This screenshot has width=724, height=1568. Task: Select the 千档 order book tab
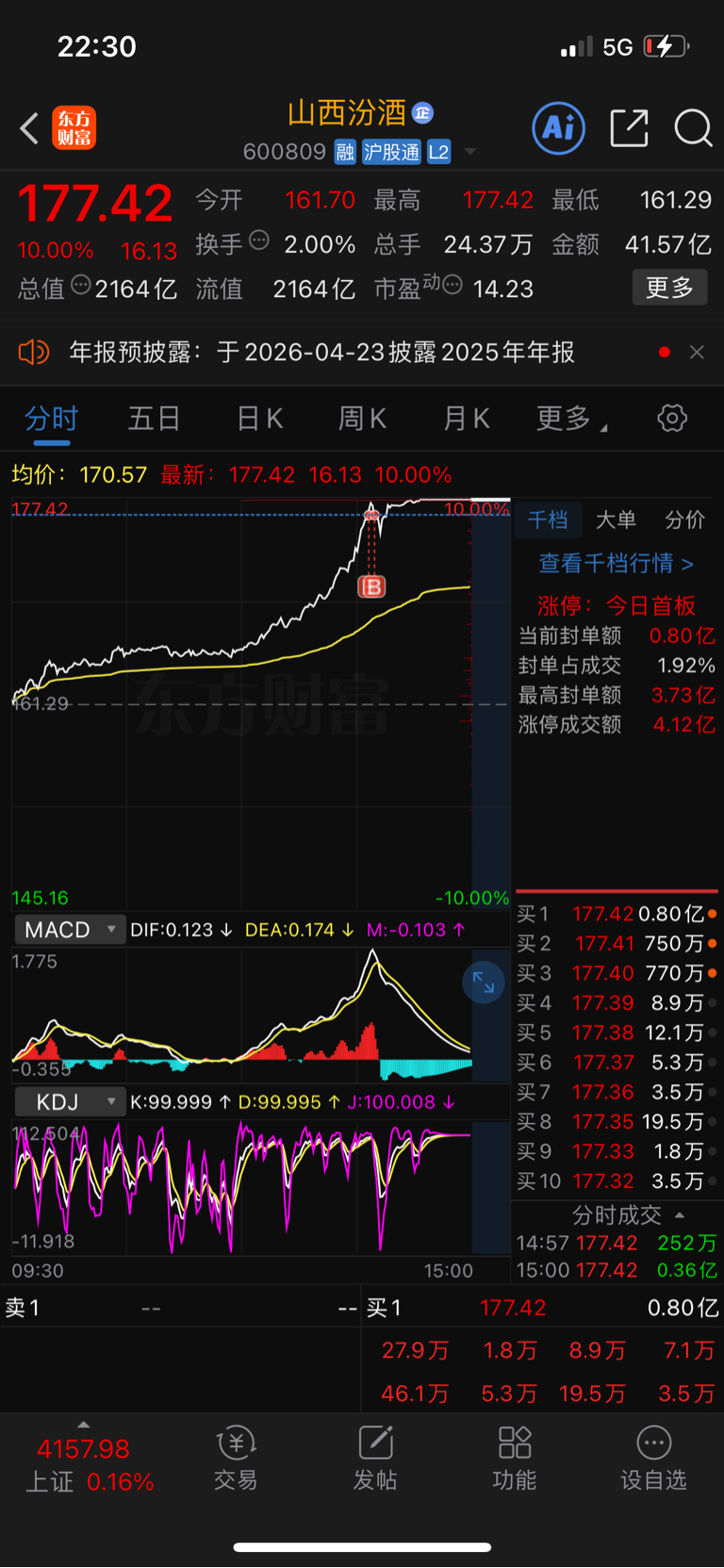point(548,520)
